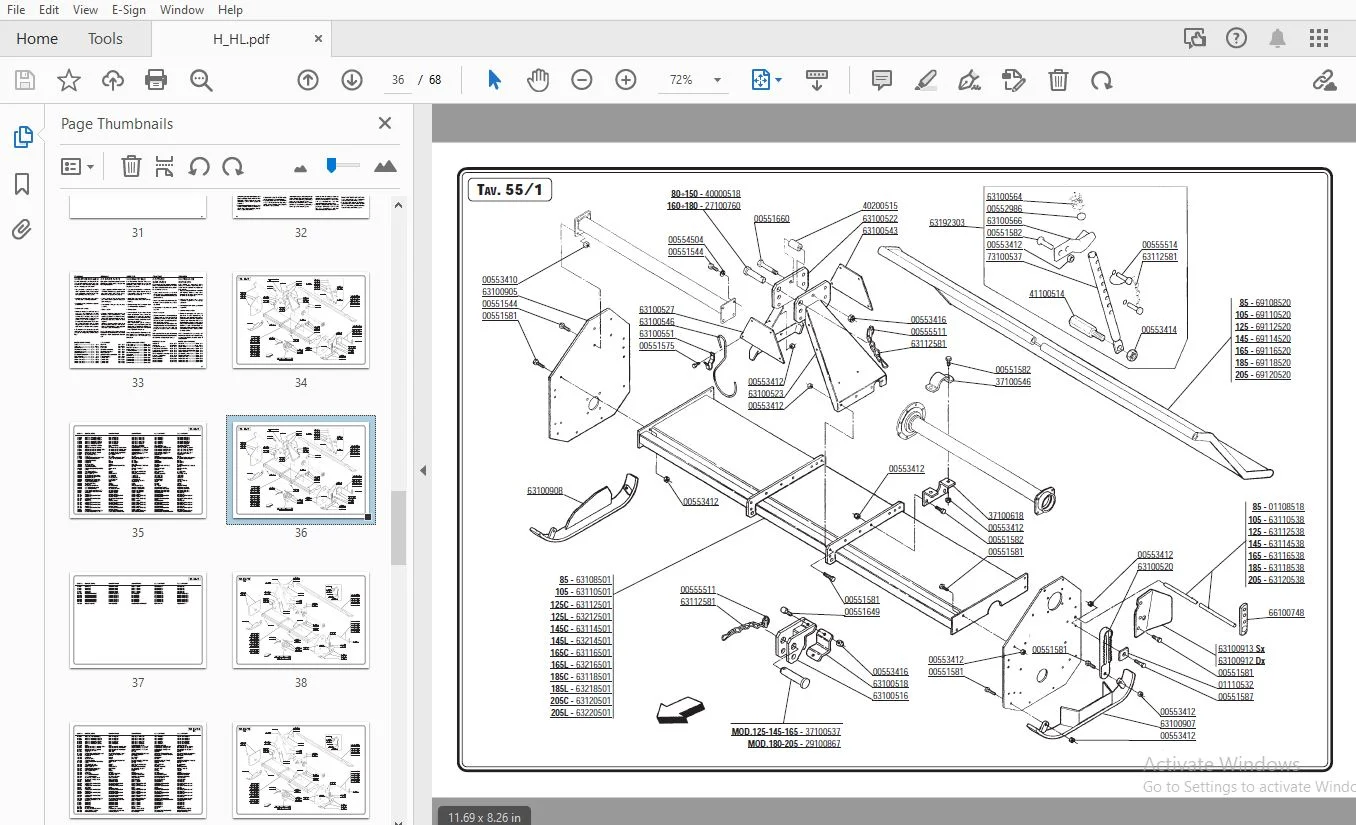Select the H_HL.pdf document tab
The width and height of the screenshot is (1356, 825).
[241, 39]
